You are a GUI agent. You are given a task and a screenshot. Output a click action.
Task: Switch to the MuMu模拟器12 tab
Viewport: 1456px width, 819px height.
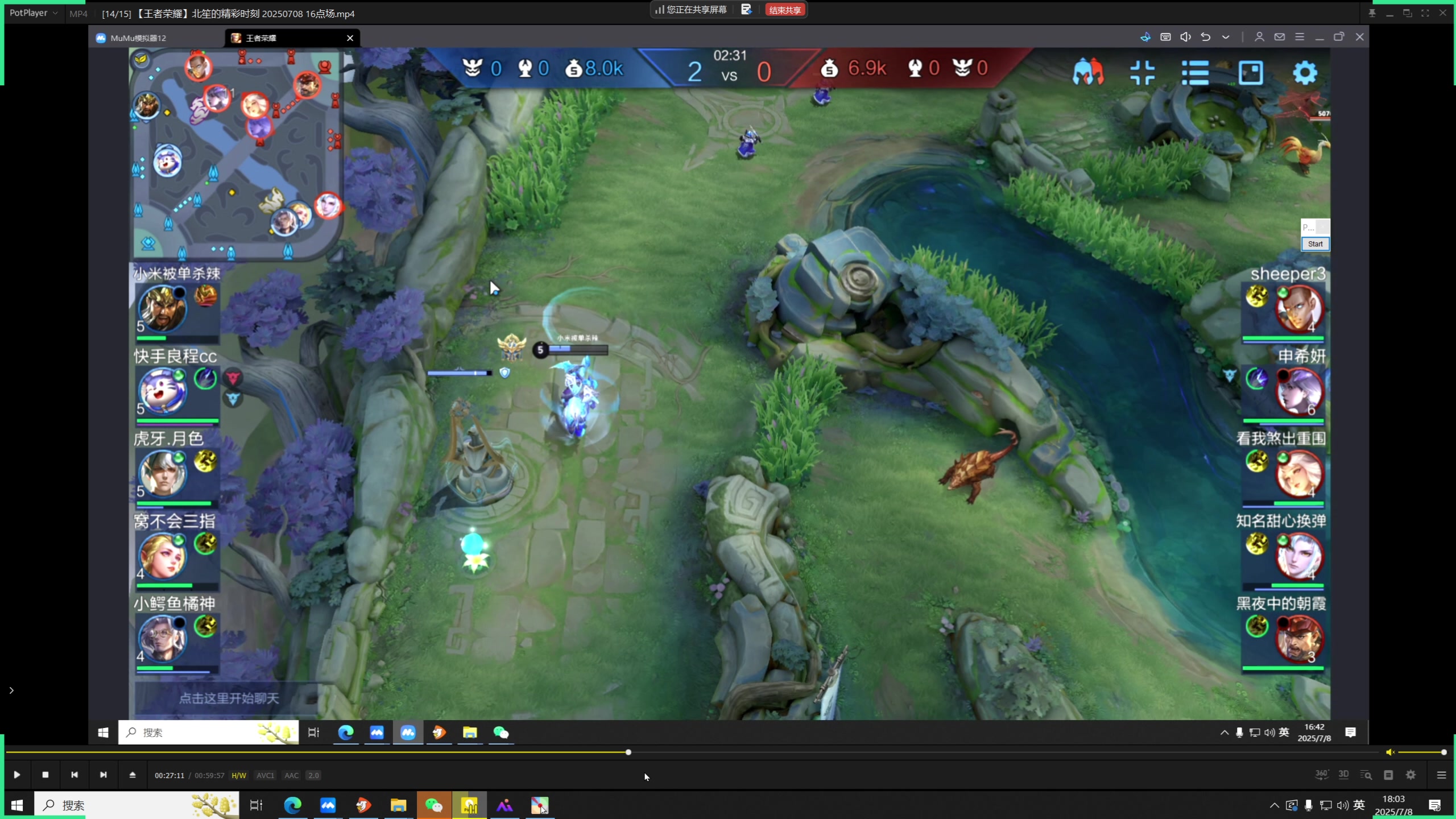pyautogui.click(x=156, y=38)
